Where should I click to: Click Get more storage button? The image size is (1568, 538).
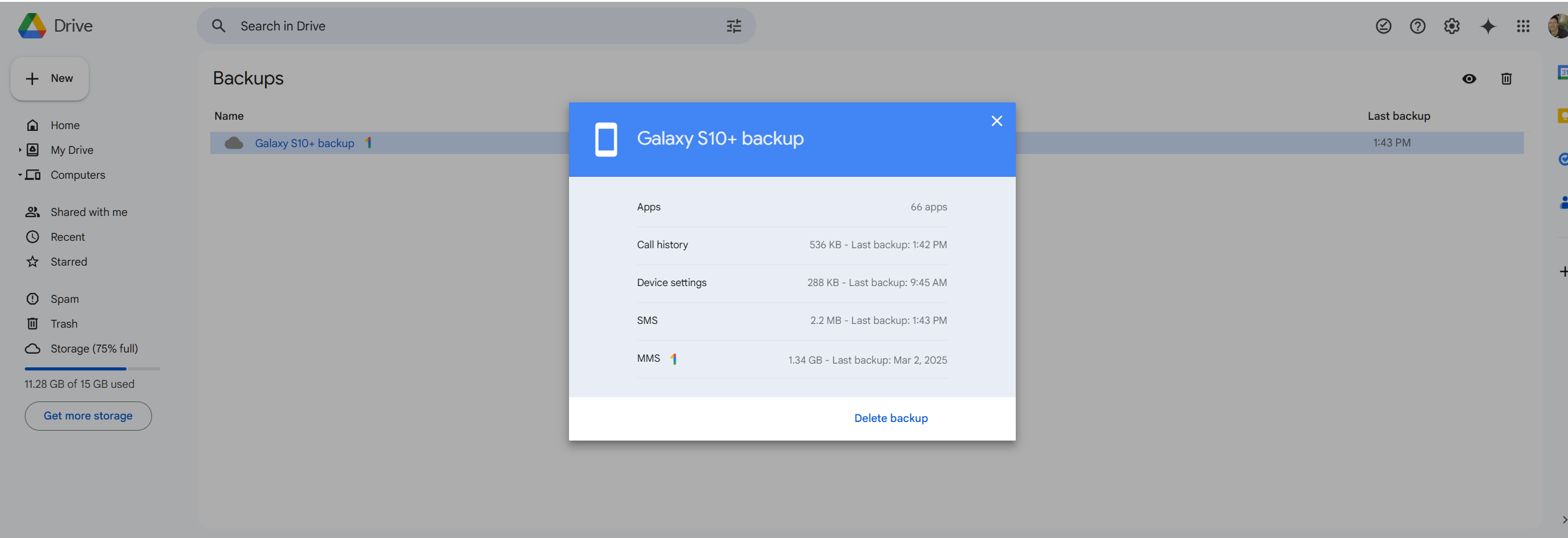[88, 416]
